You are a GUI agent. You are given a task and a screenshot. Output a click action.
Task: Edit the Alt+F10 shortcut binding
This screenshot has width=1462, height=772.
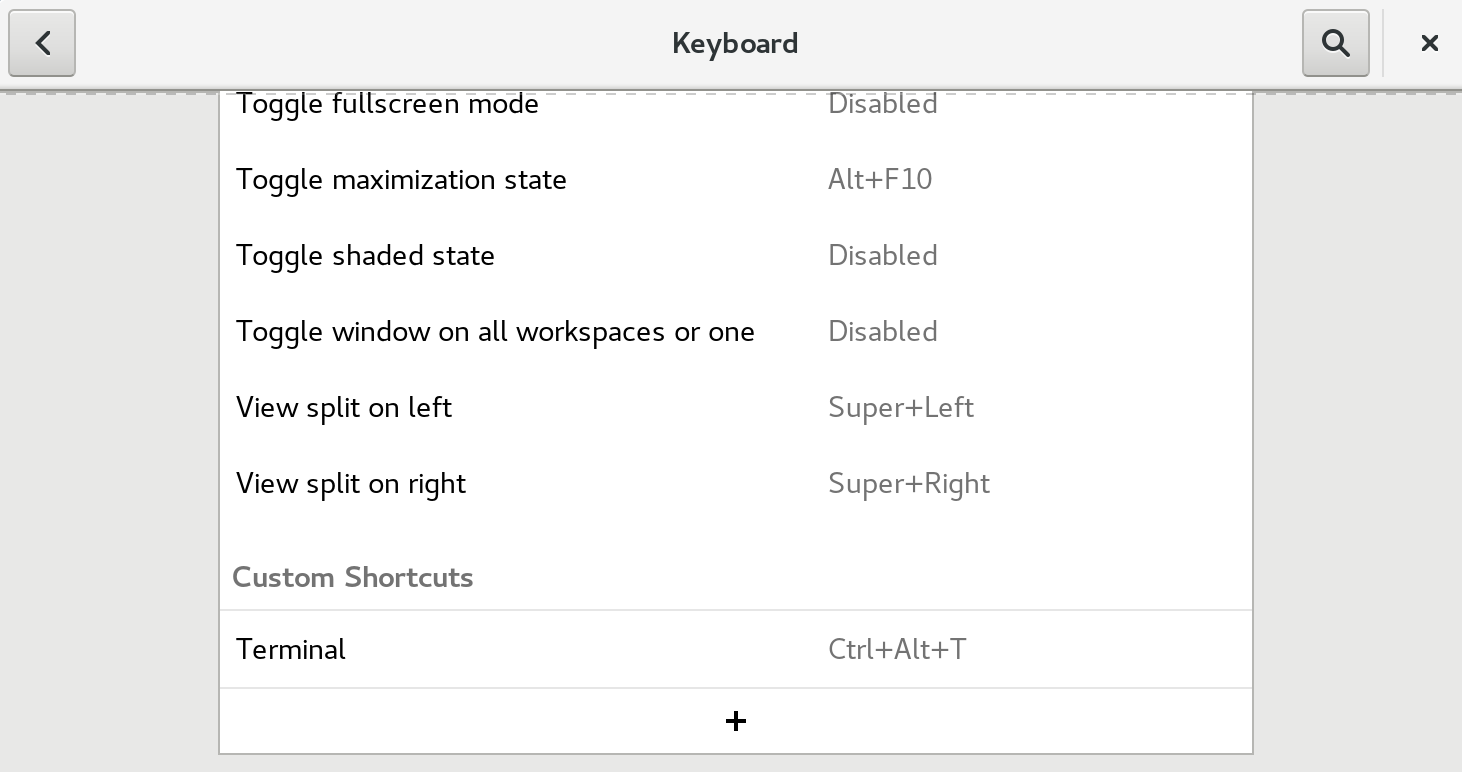880,180
